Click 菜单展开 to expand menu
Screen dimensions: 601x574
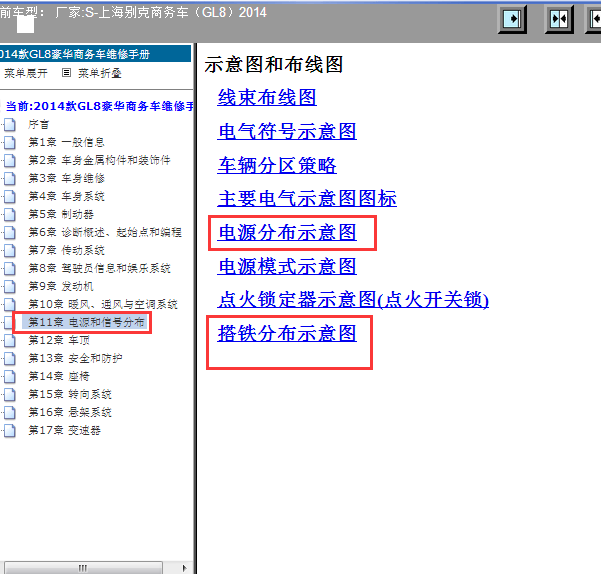click(x=26, y=73)
